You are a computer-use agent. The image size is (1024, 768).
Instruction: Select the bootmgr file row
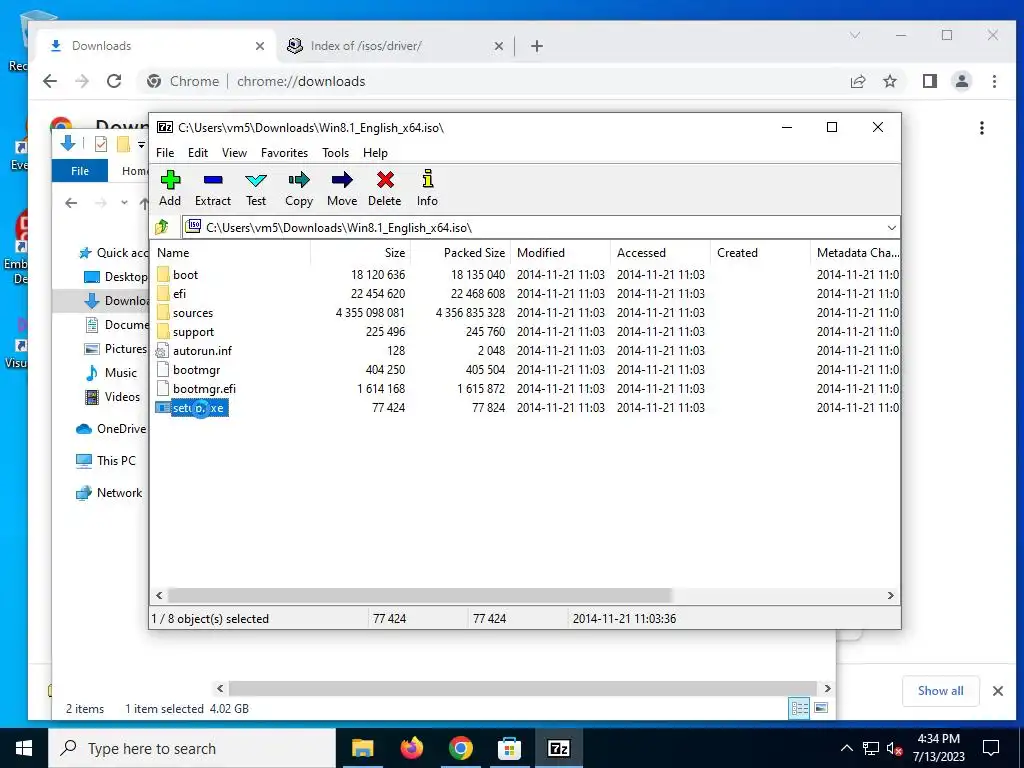click(x=525, y=370)
